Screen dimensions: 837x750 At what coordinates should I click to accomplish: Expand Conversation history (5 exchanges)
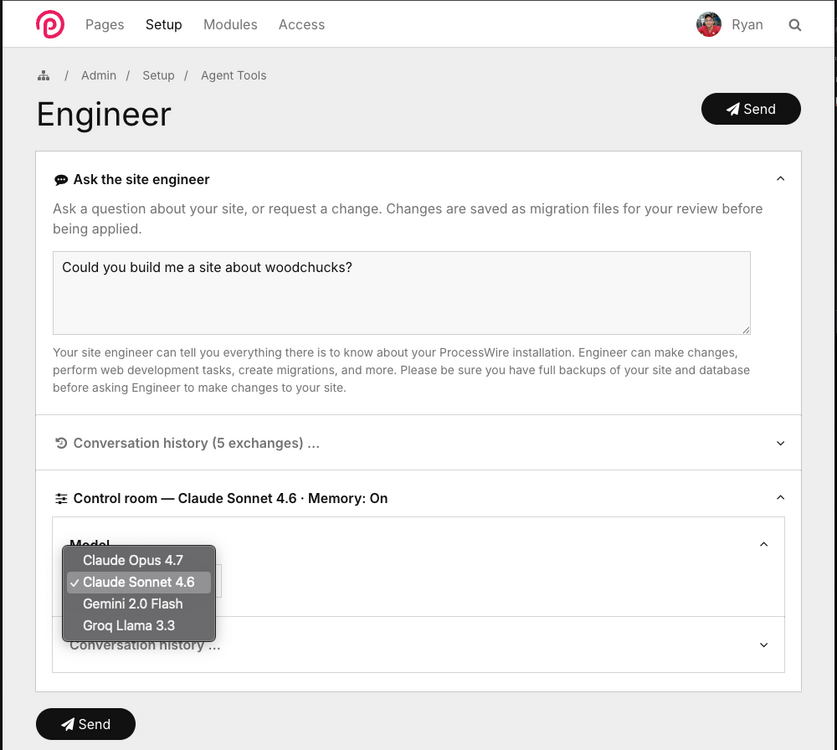tap(780, 443)
